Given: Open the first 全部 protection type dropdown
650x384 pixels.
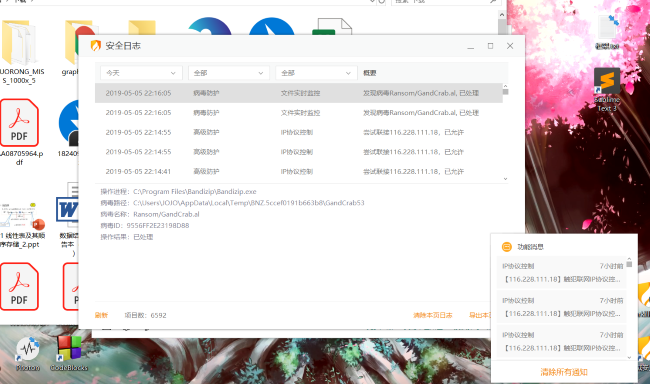Looking at the screenshot, I should tap(229, 73).
